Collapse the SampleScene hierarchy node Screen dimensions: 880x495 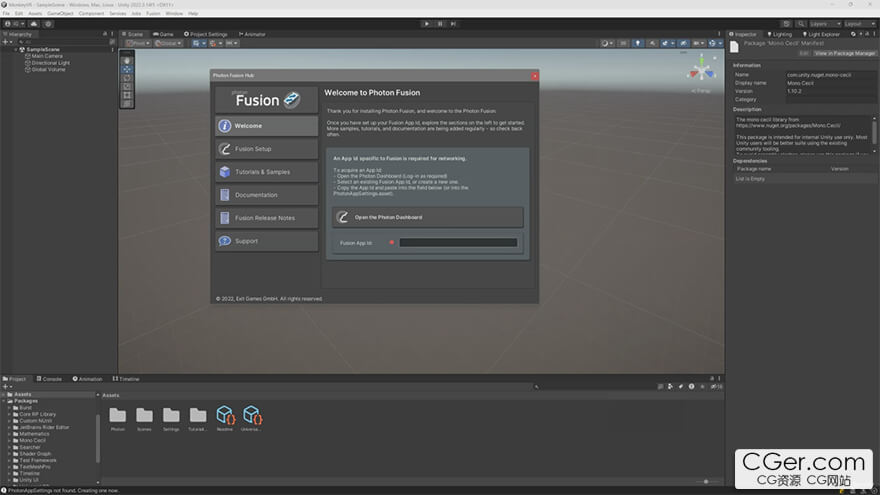point(16,49)
